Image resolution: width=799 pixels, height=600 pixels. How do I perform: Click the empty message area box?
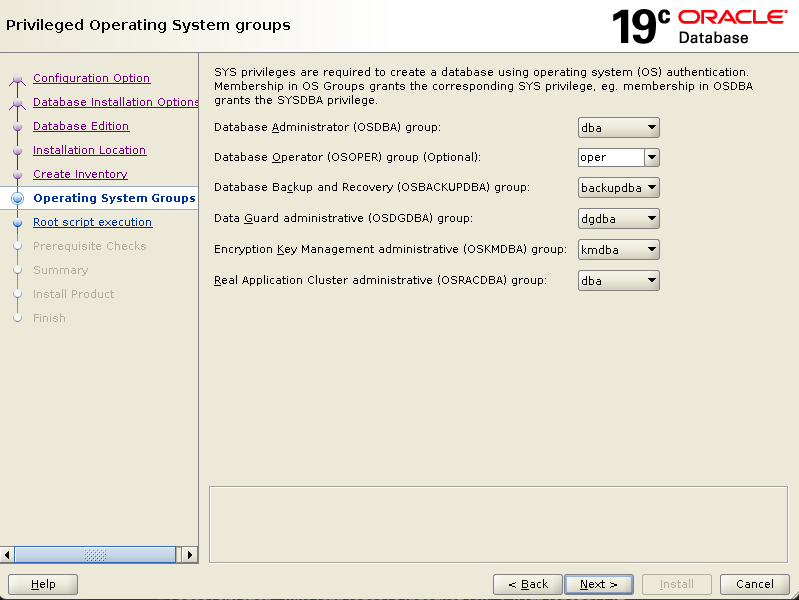[x=498, y=525]
